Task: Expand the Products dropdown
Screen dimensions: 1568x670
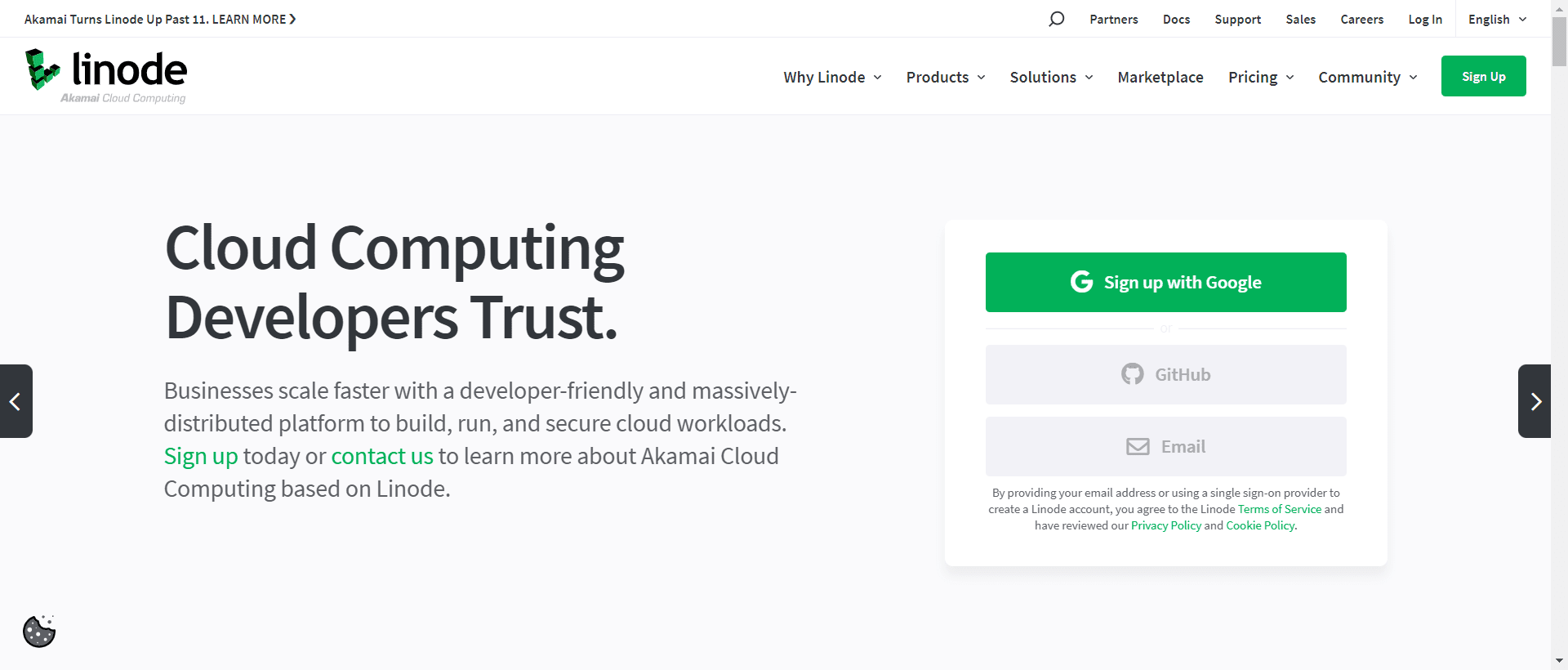Action: 945,77
